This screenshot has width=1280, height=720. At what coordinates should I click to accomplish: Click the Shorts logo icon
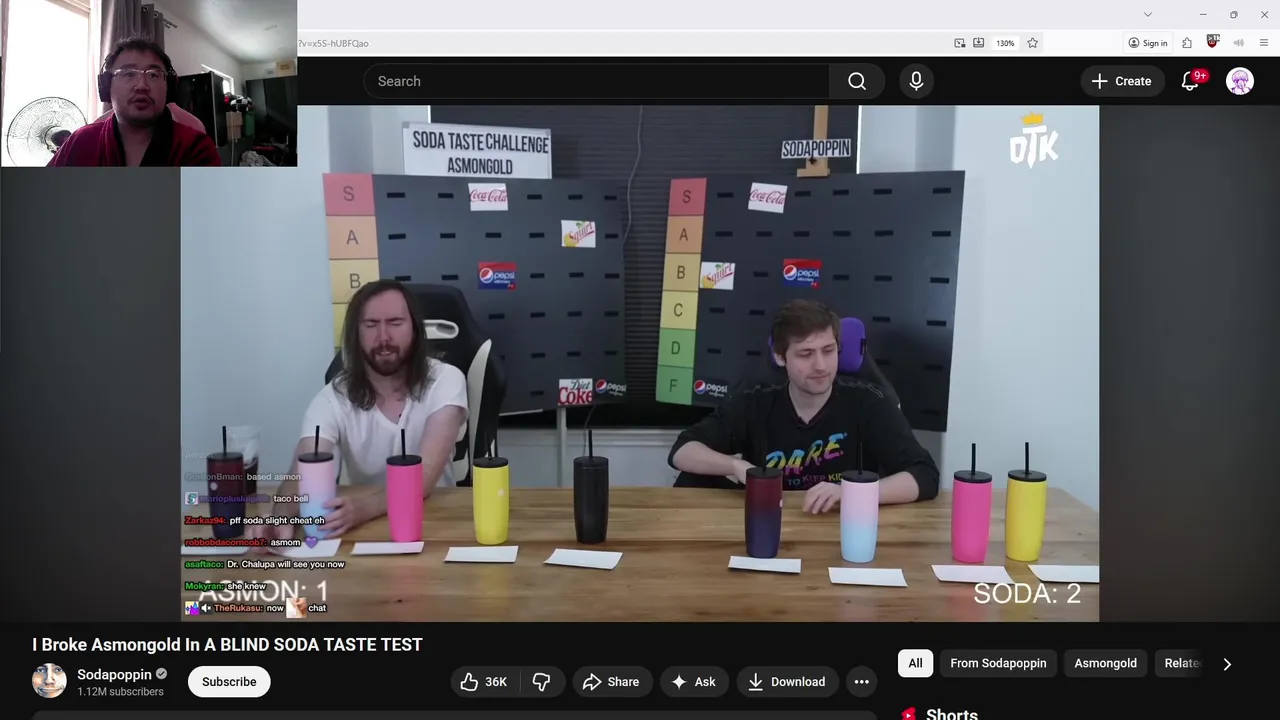(x=909, y=714)
